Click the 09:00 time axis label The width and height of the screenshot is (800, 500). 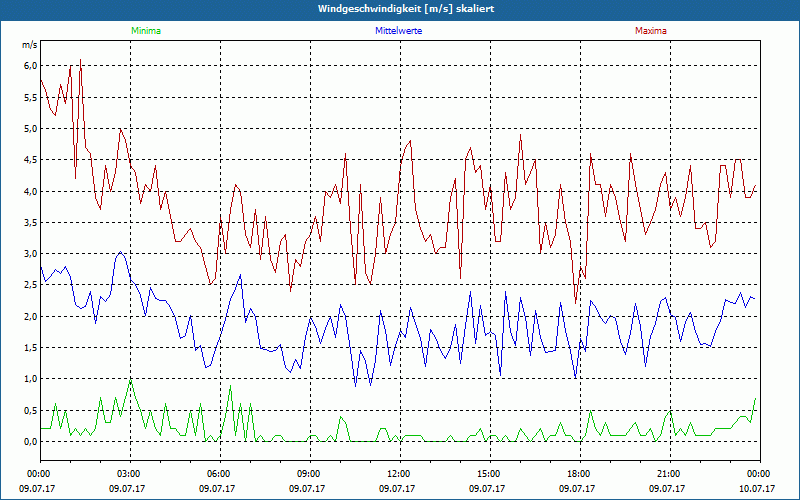[310, 474]
